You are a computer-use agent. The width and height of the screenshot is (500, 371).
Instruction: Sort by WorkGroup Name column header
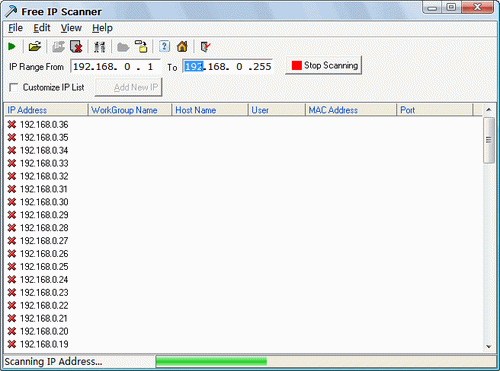130,110
